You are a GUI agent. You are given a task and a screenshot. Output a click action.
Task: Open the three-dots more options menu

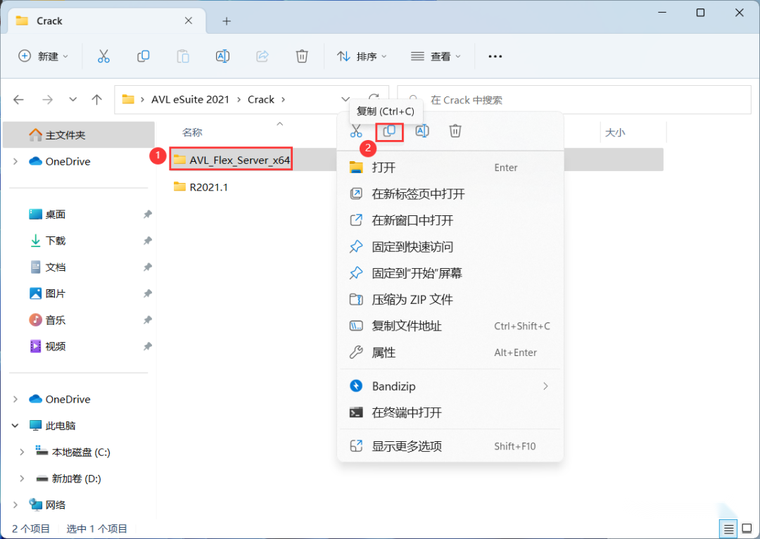coord(495,56)
